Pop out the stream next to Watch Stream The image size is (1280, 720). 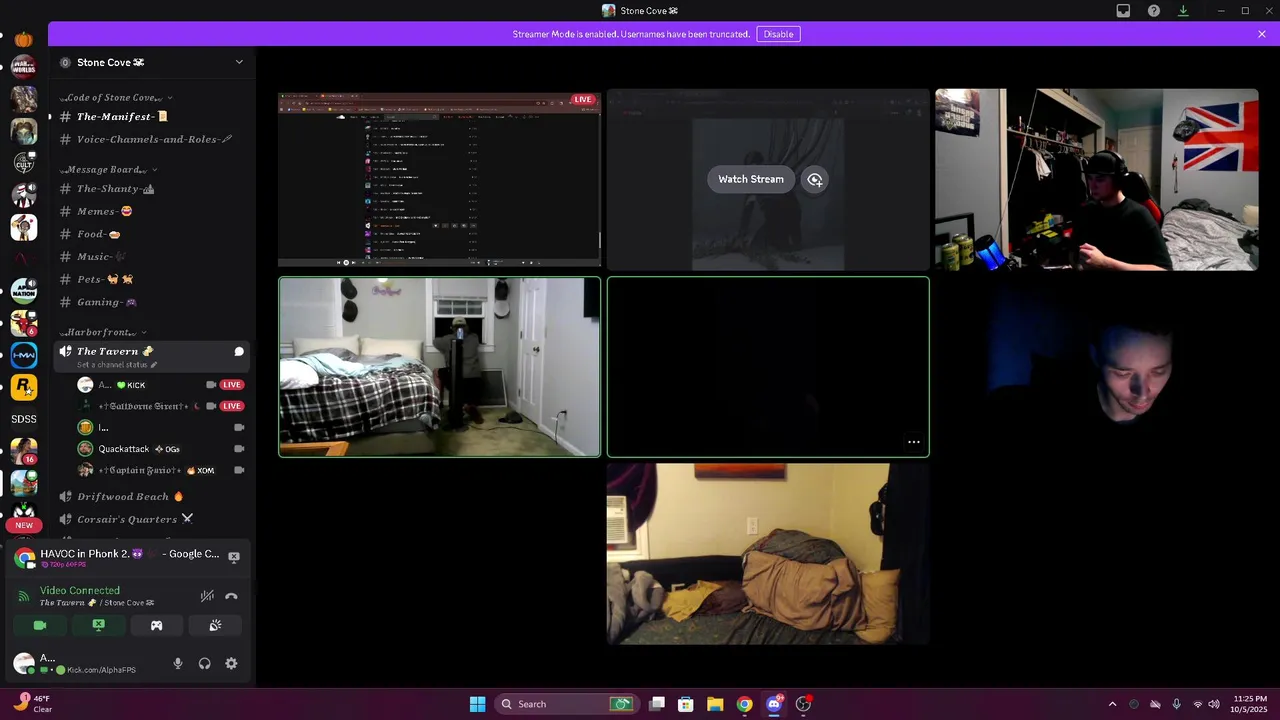pos(815,180)
